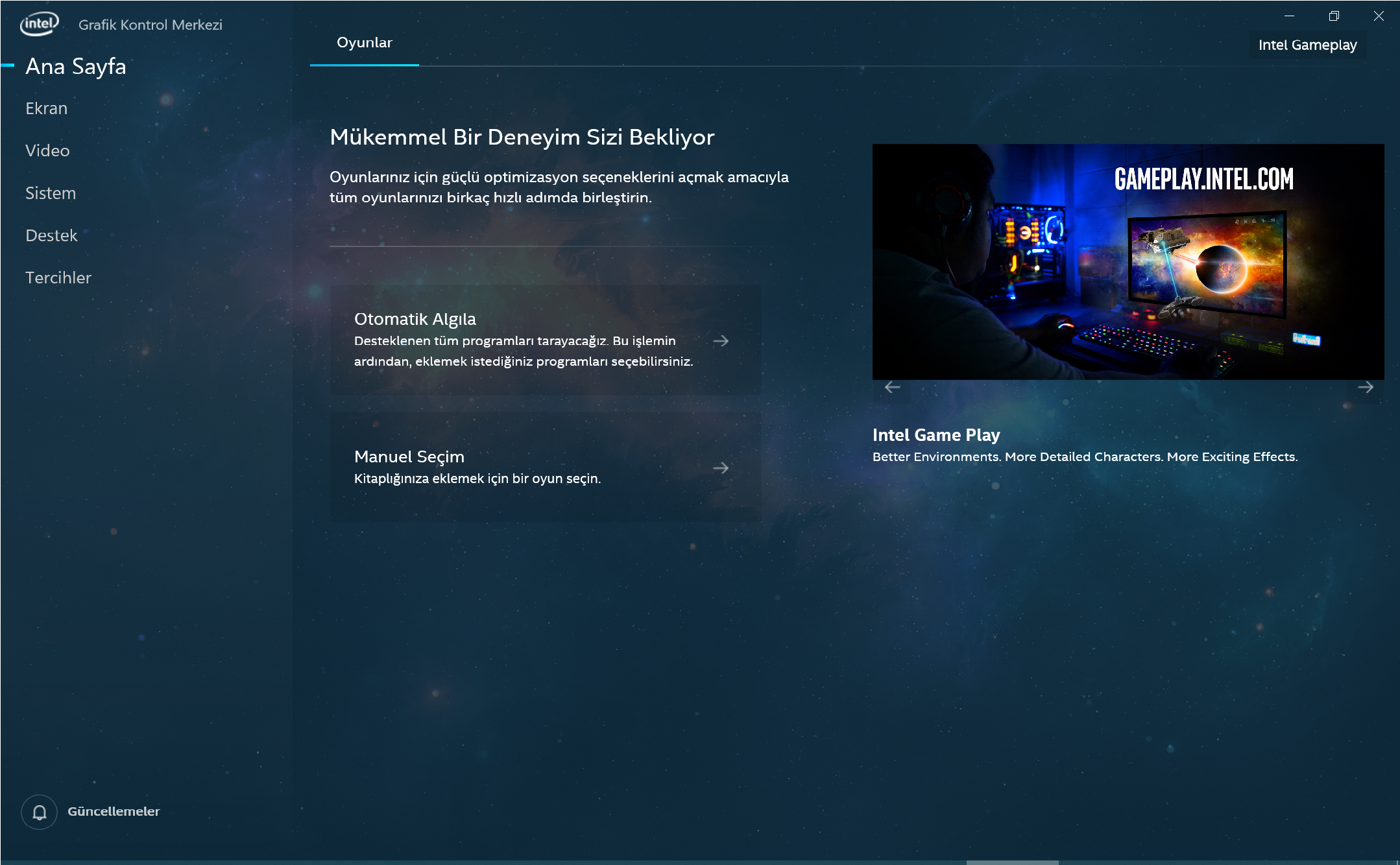Click the Grafik Kontrol Merkezi title text

click(x=151, y=25)
